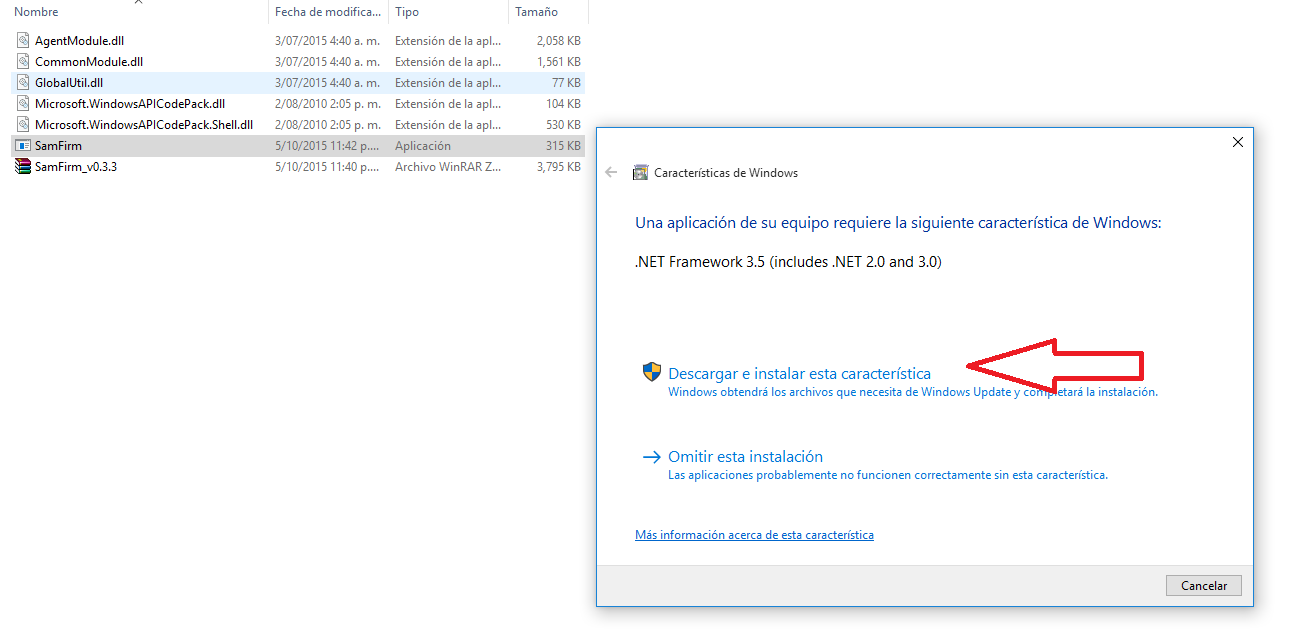Click the Microsoft.WindowsAPICodePack.dll icon
Image resolution: width=1289 pixels, height=635 pixels.
coord(23,103)
